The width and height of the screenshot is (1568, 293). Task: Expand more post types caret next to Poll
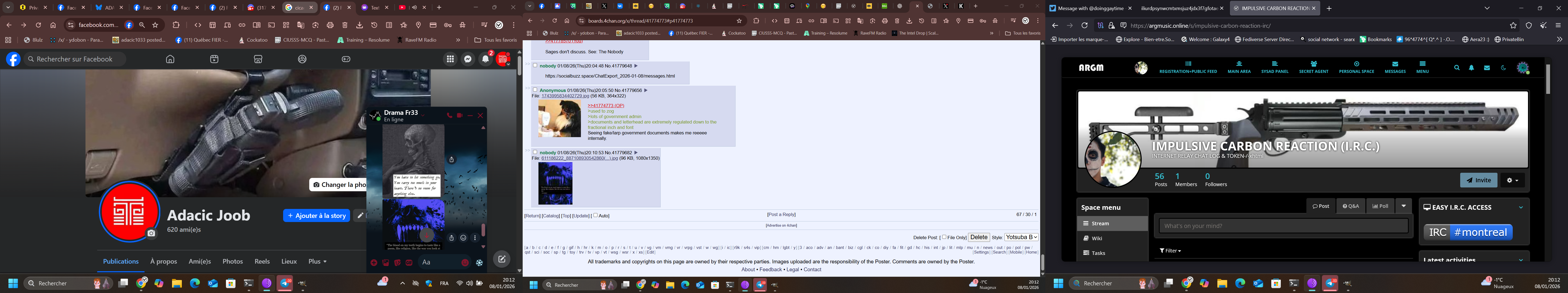[x=1404, y=206]
